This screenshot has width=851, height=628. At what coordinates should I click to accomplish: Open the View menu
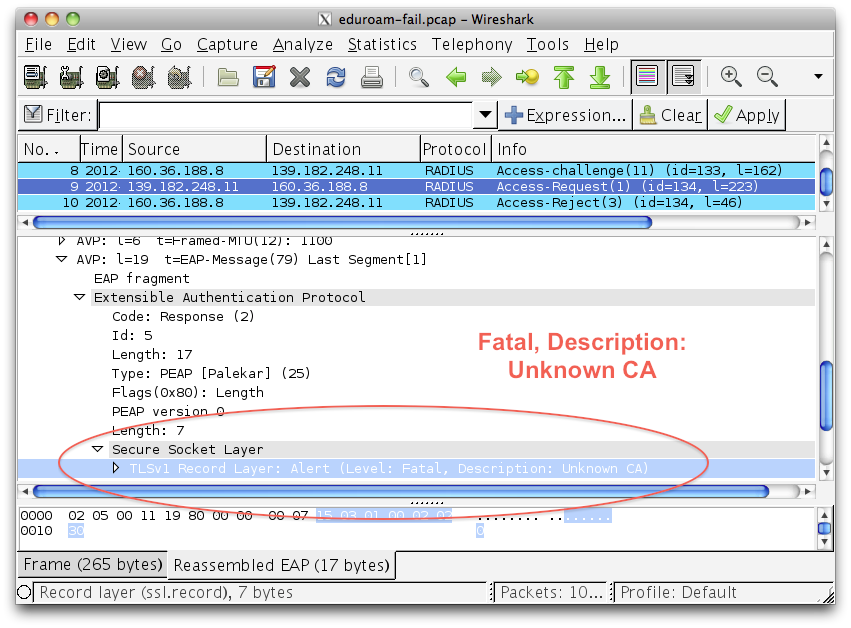point(129,45)
